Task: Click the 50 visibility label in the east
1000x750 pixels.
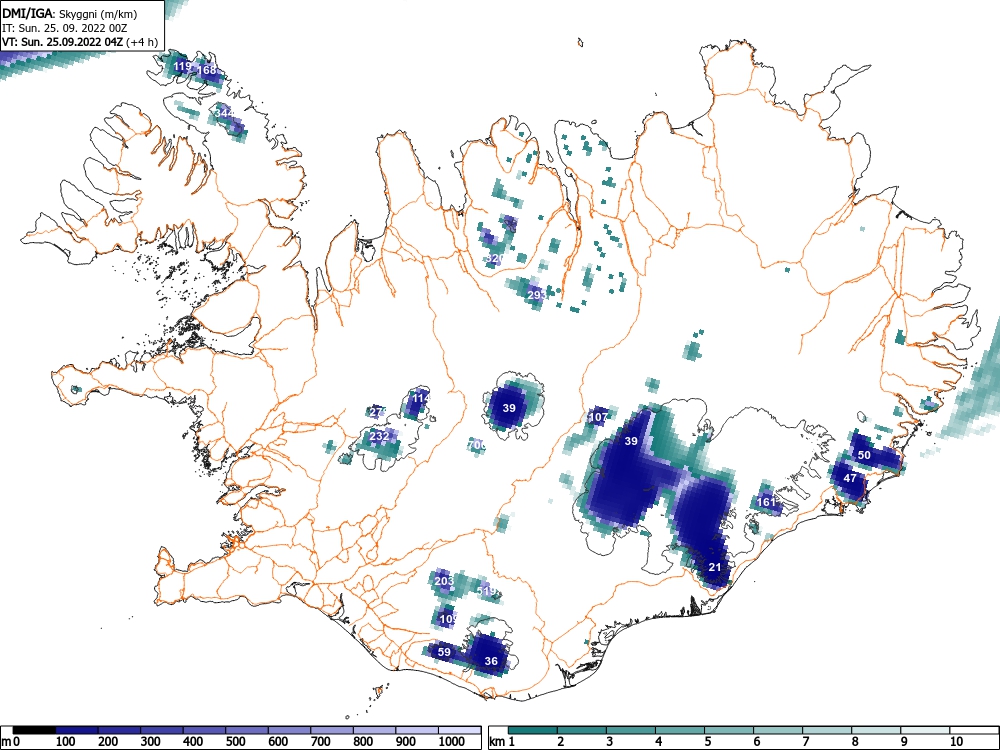Action: pos(864,455)
